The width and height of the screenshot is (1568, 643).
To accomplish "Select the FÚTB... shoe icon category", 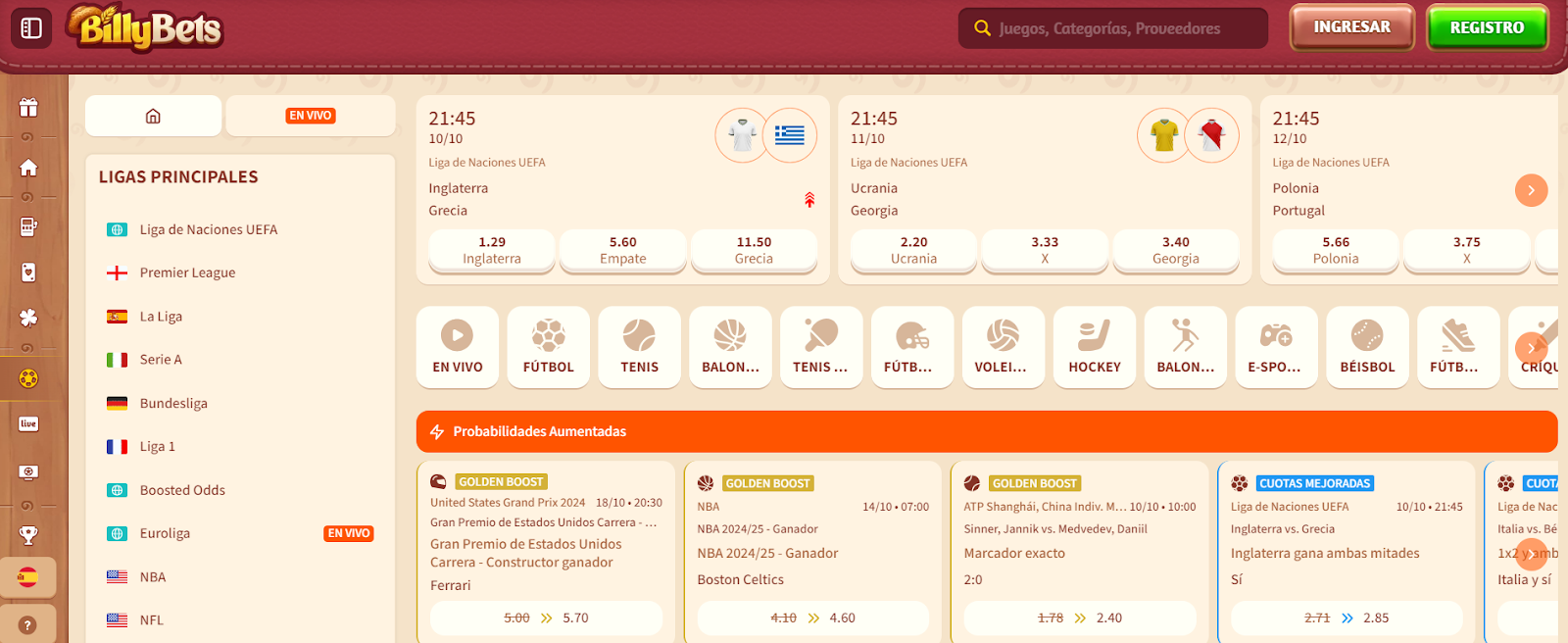I will point(1458,347).
